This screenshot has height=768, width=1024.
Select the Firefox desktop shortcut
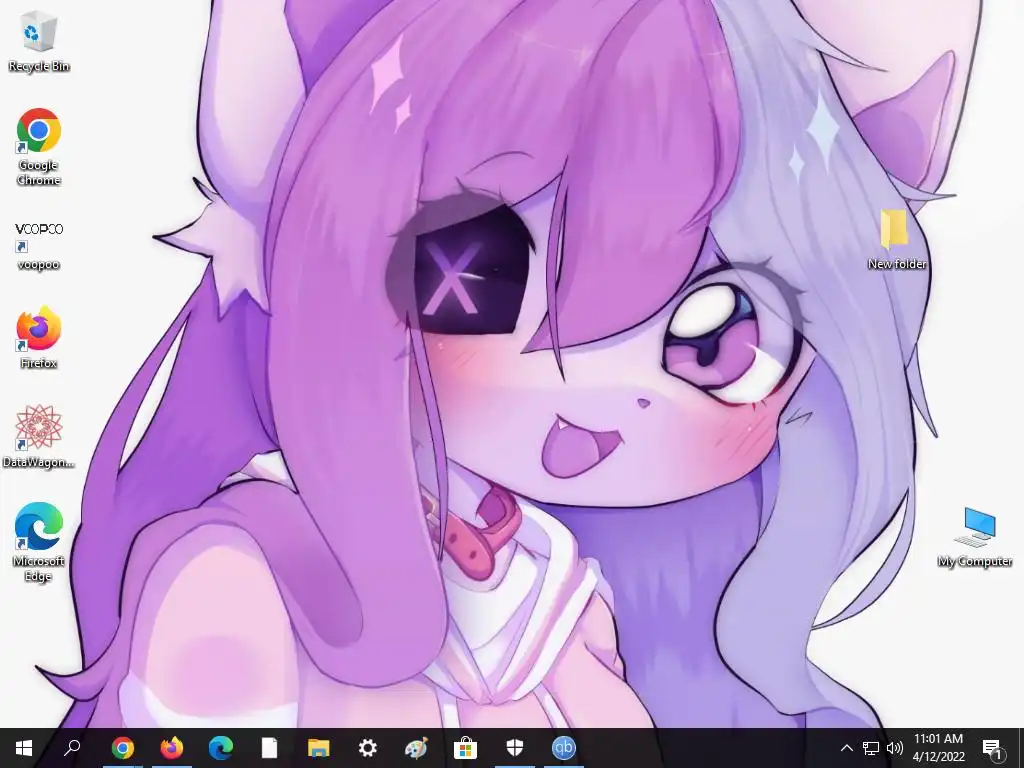39,338
